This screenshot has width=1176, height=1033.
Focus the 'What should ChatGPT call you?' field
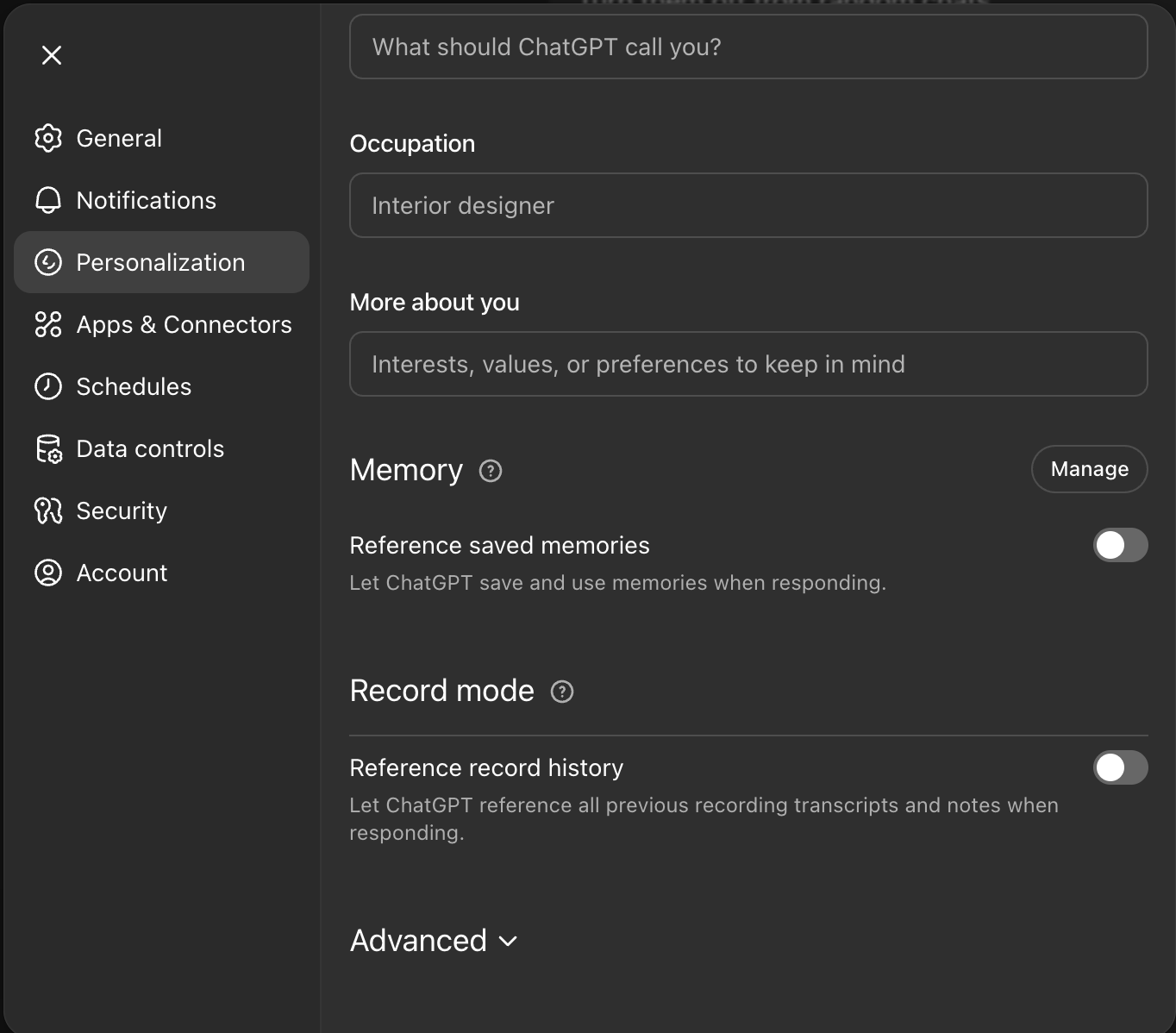748,47
